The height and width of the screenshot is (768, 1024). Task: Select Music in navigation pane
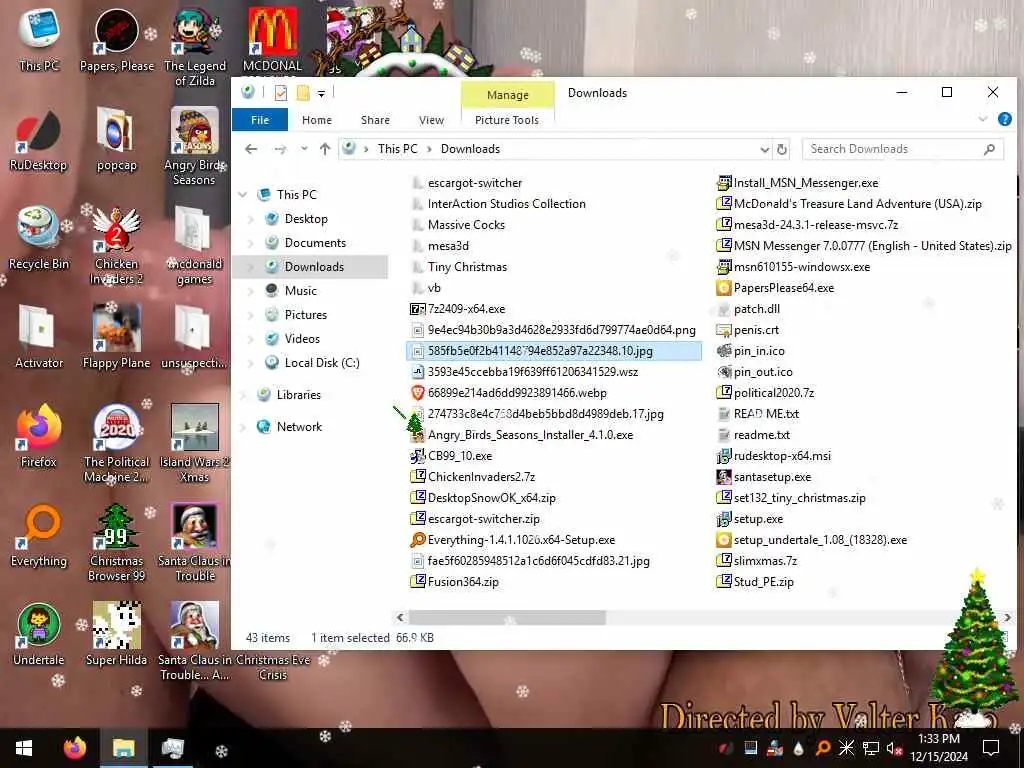pyautogui.click(x=300, y=291)
